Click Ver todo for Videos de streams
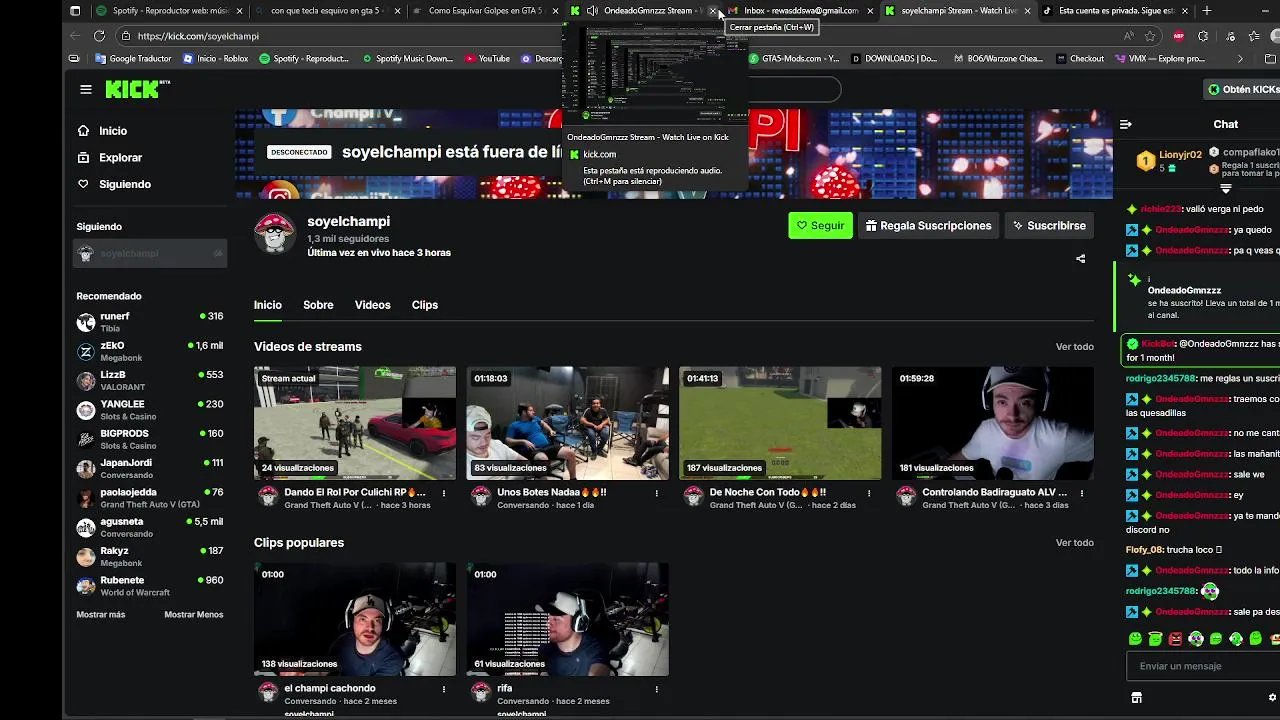The width and height of the screenshot is (1280, 720). pos(1074,347)
